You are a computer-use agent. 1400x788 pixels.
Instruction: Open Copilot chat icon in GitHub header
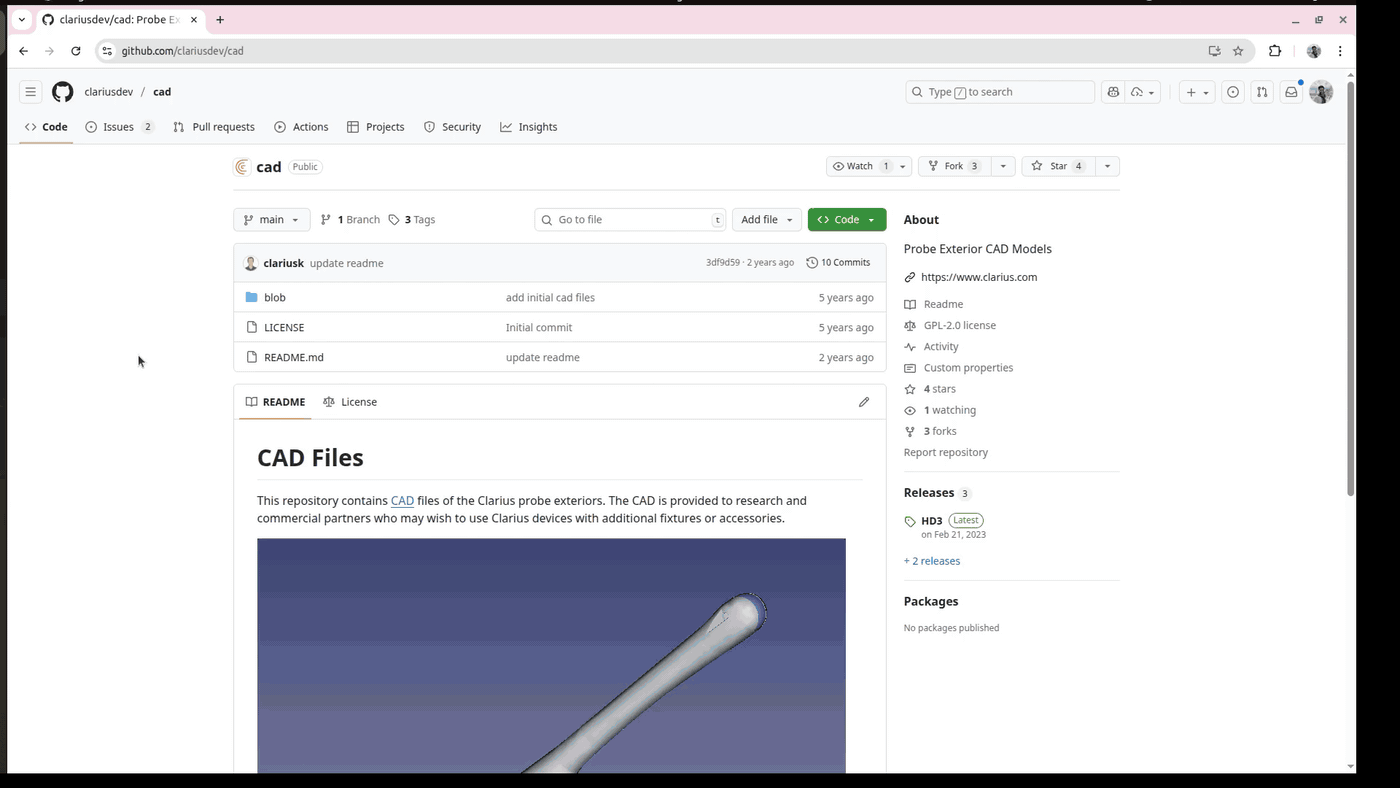click(x=1113, y=92)
